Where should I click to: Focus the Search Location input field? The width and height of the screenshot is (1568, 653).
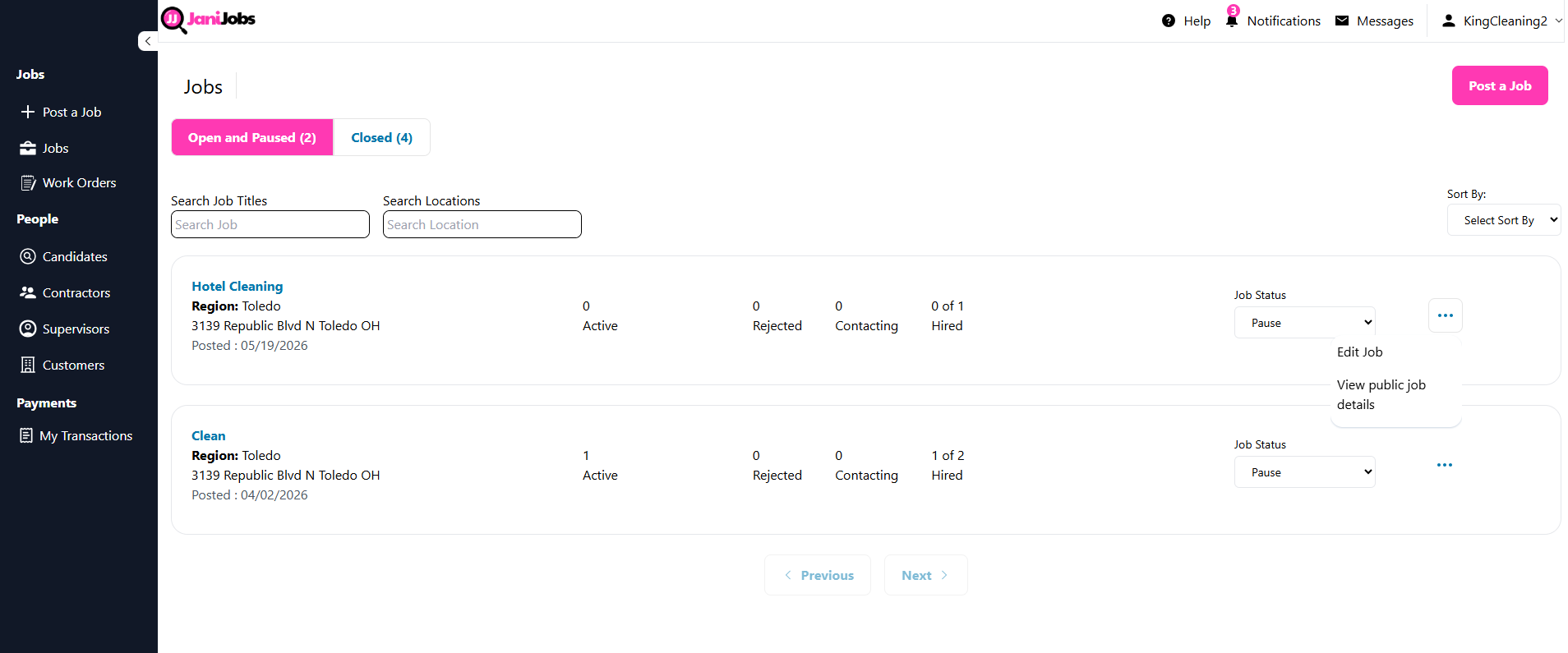482,224
